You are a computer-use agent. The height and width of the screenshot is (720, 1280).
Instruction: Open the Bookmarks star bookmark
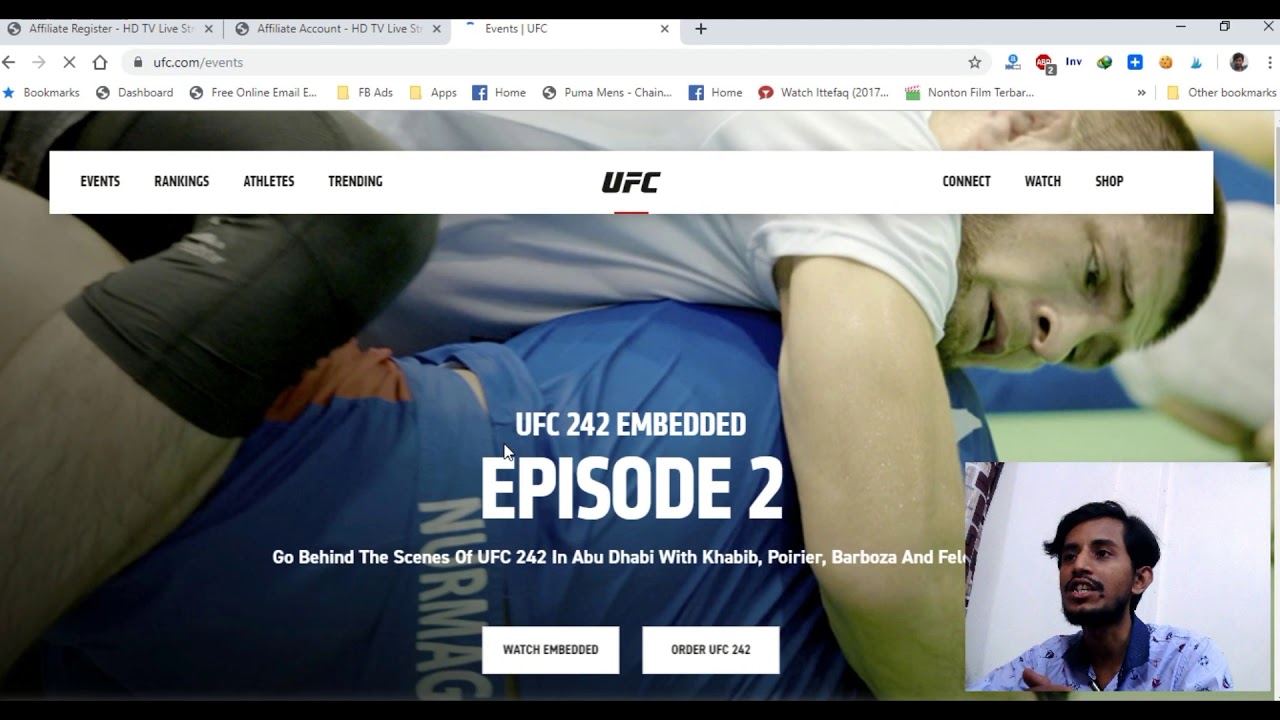pyautogui.click(x=41, y=92)
